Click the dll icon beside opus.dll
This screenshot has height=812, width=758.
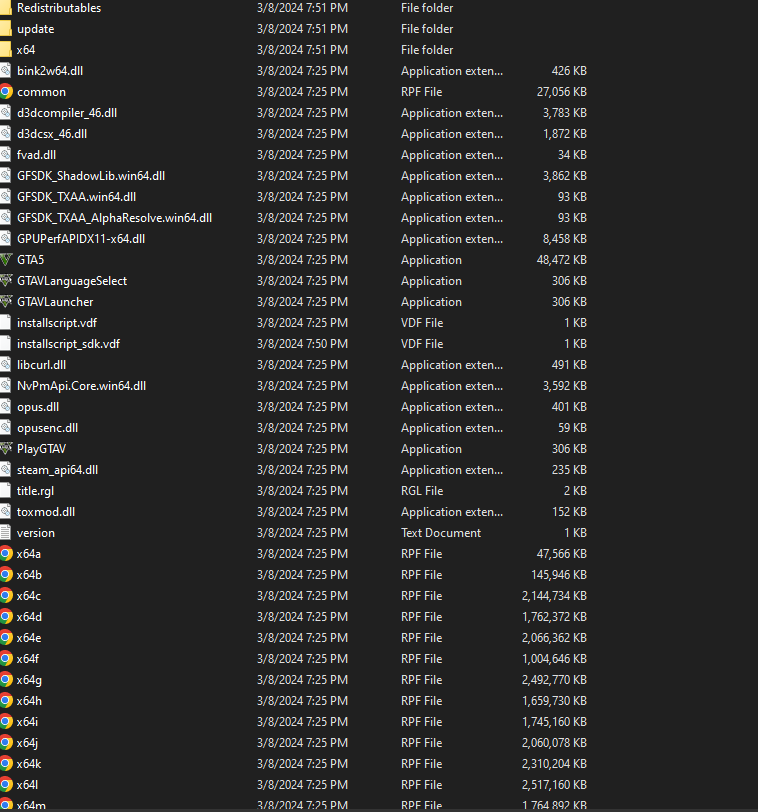tap(5, 407)
